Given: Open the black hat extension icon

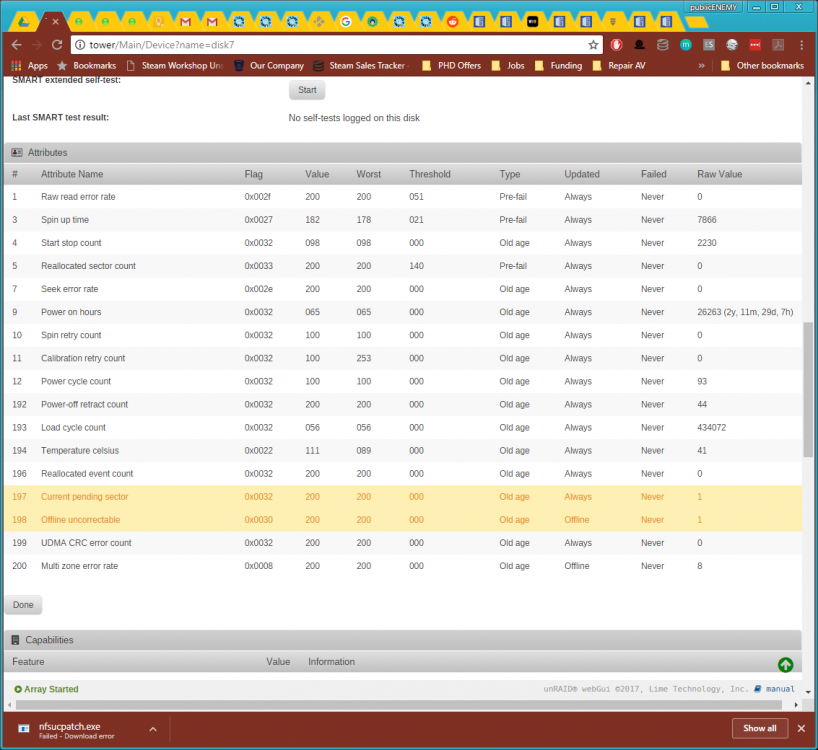Looking at the screenshot, I should click(640, 45).
